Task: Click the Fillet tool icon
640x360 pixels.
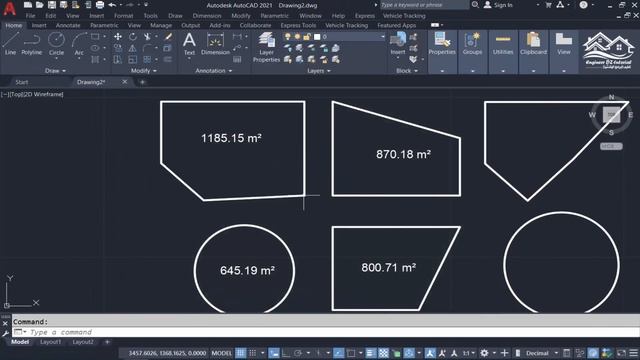Action: coord(147,48)
